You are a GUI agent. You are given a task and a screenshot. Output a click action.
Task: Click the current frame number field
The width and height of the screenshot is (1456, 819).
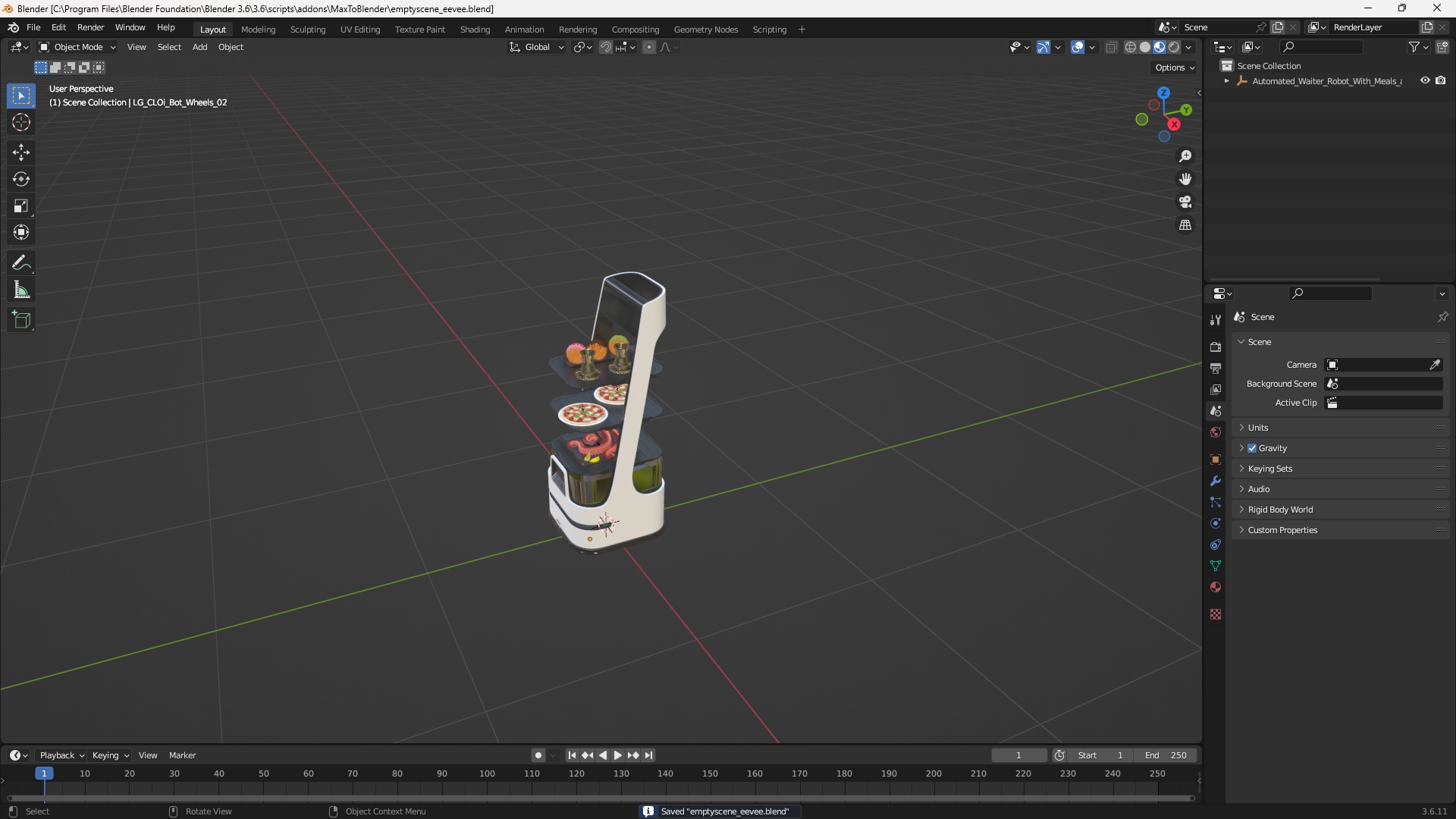1018,755
